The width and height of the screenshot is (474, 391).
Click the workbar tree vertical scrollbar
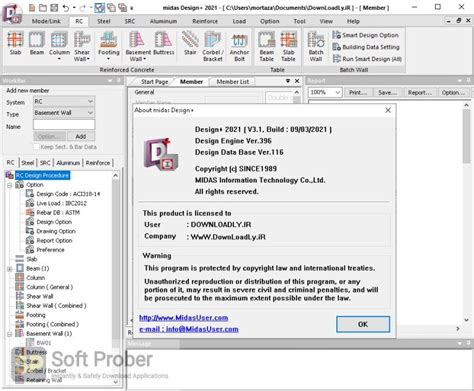(116, 279)
